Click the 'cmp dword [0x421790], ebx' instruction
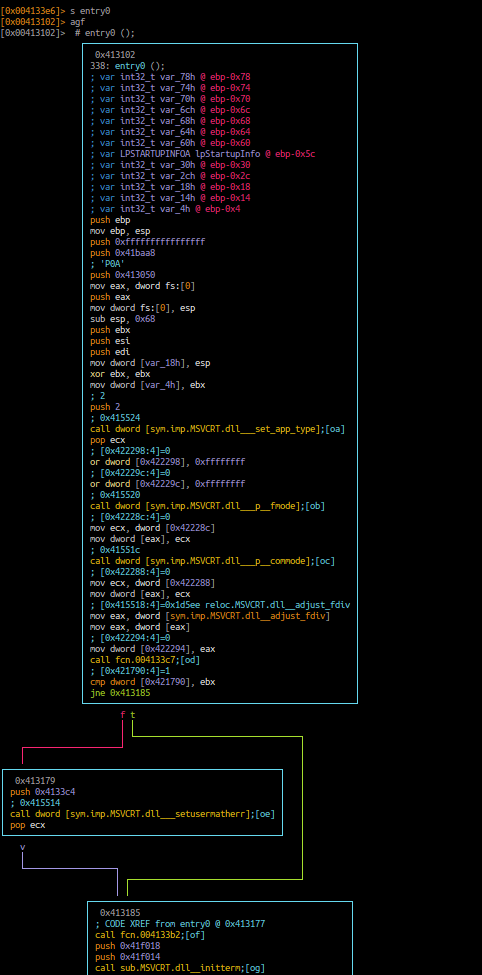The image size is (482, 975). [152, 682]
